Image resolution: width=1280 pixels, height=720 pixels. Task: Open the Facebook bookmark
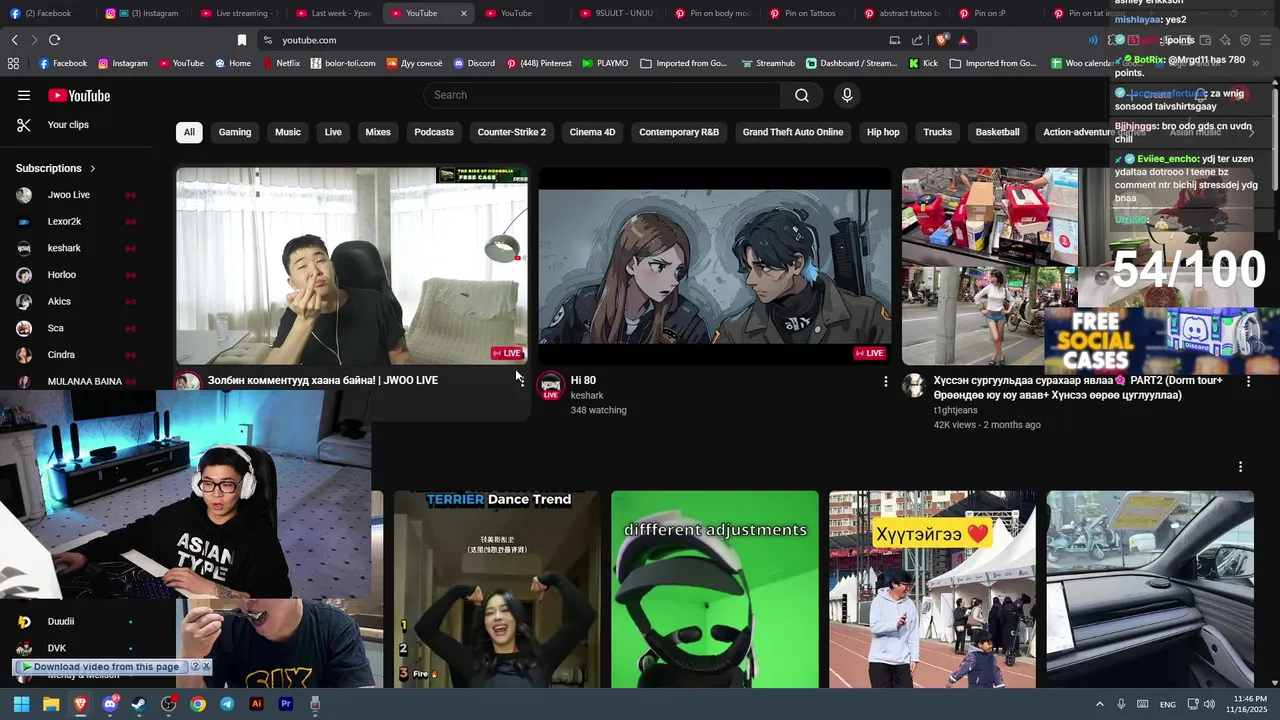click(x=63, y=63)
